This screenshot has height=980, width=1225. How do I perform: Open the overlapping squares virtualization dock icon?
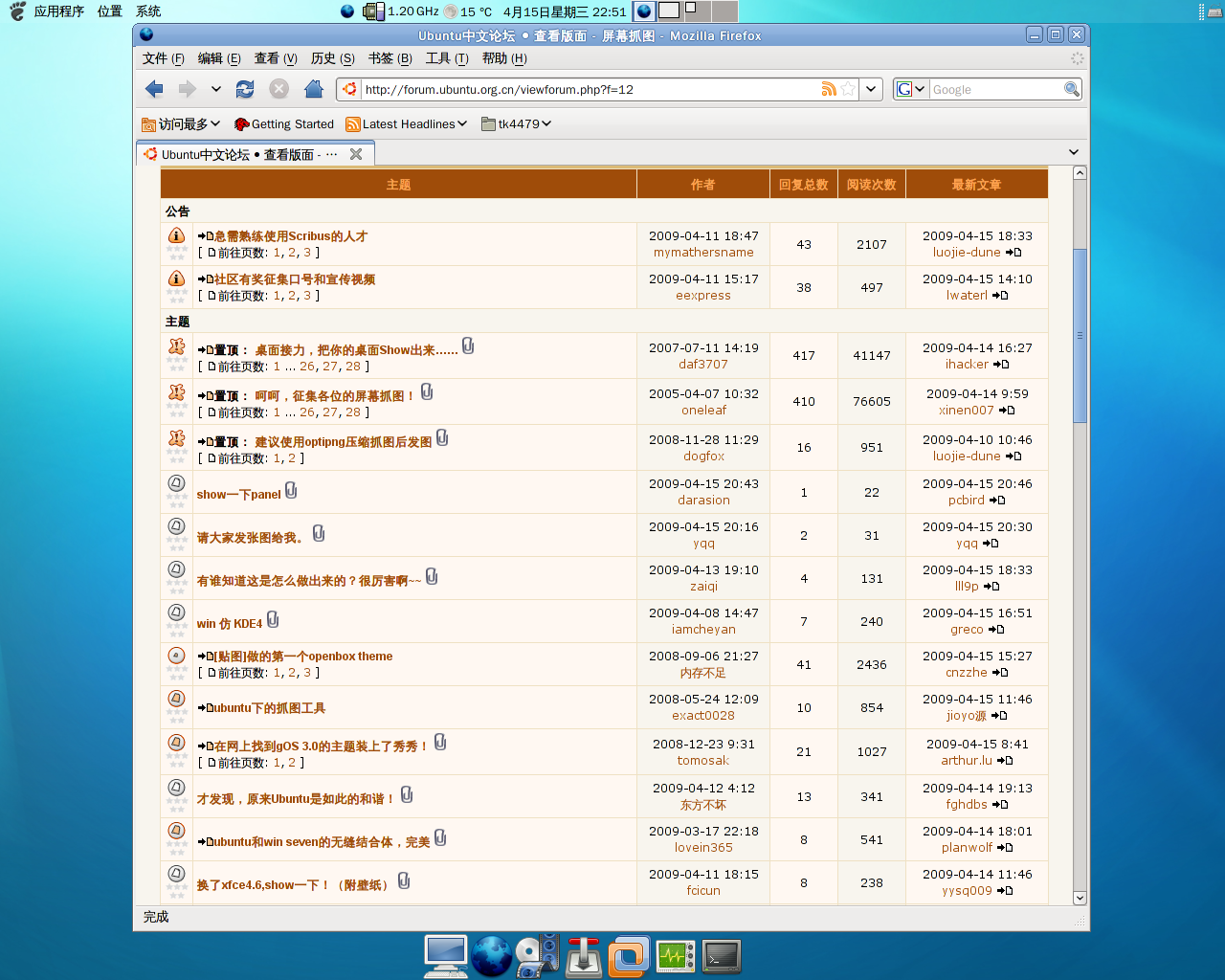[x=629, y=956]
